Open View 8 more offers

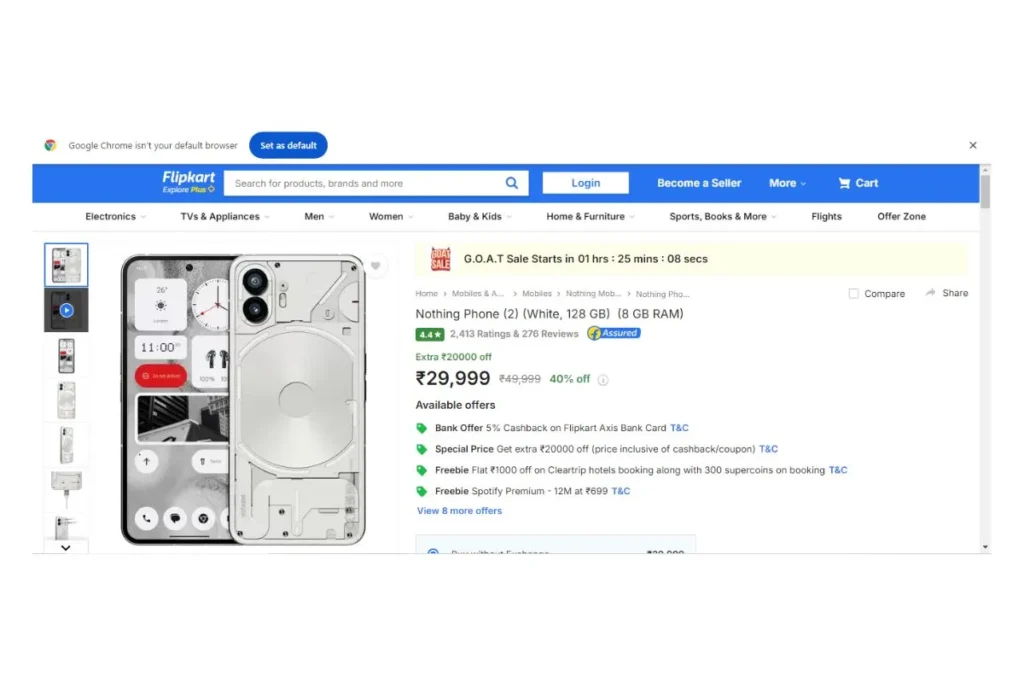pyautogui.click(x=459, y=511)
